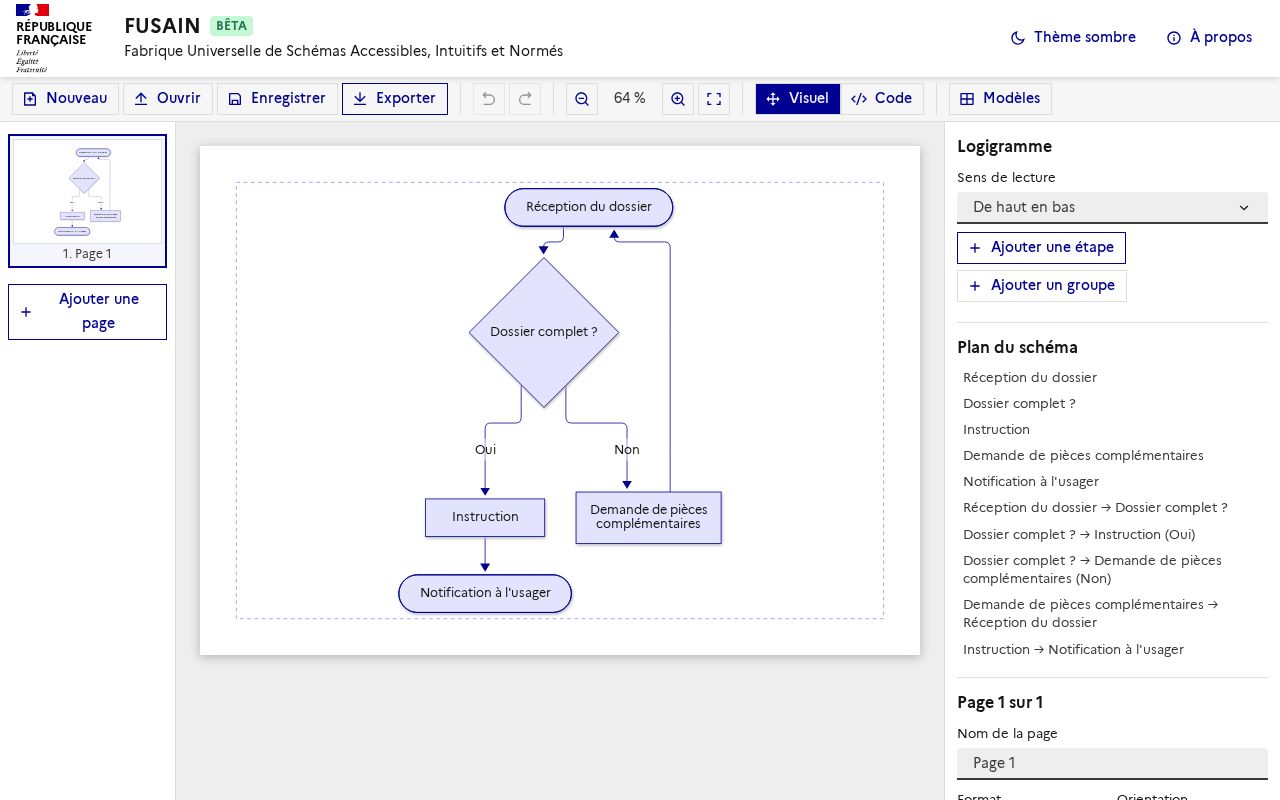Select the 'Réception du dossier' node on canvas
The image size is (1280, 800).
[x=589, y=207]
